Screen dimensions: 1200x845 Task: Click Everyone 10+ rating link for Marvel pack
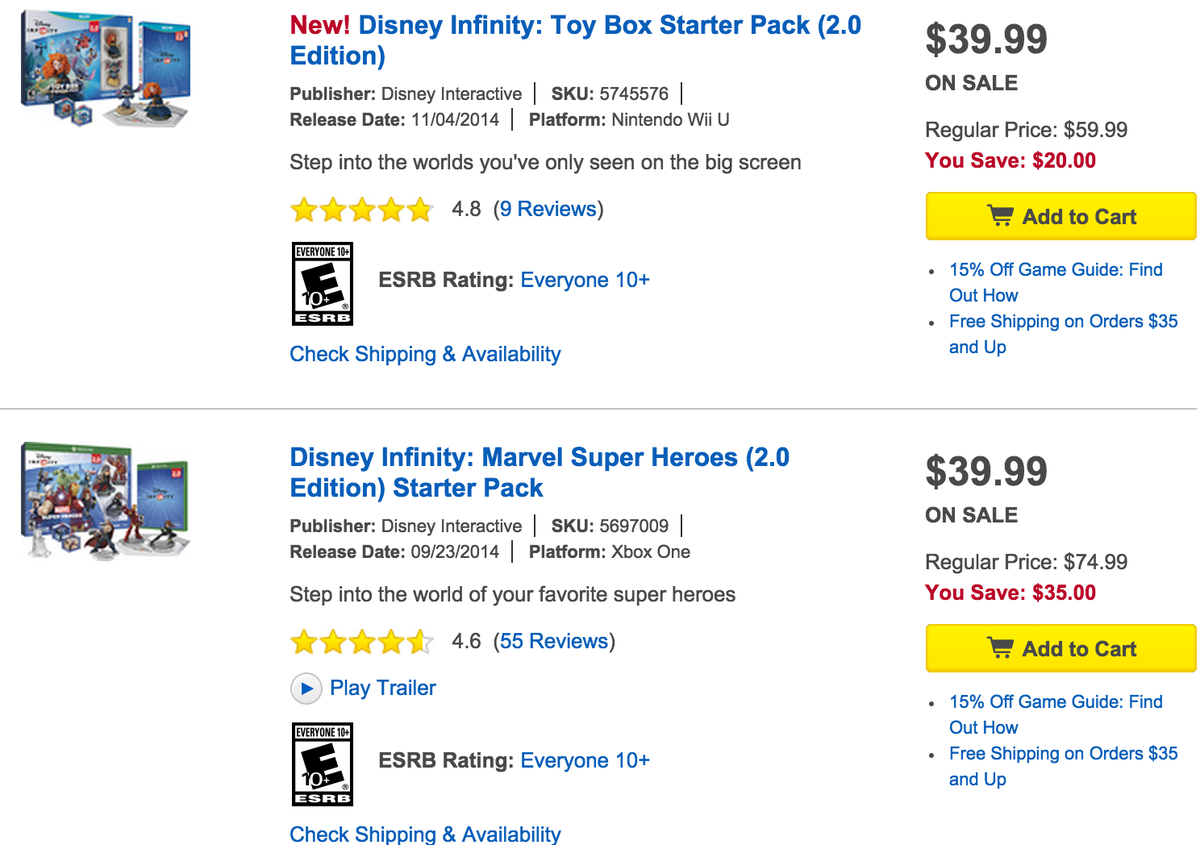585,761
